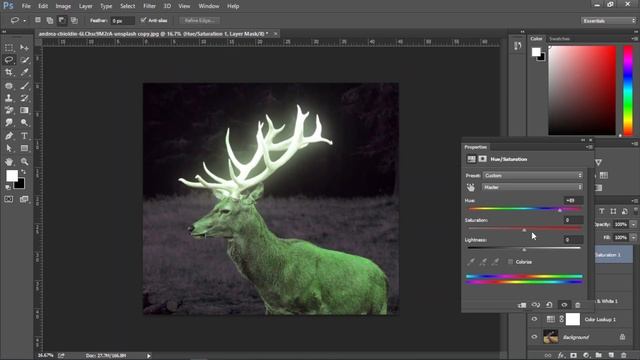Viewport: 640px width, 360px height.
Task: Swap foreground and background colors
Action: [x=23, y=172]
